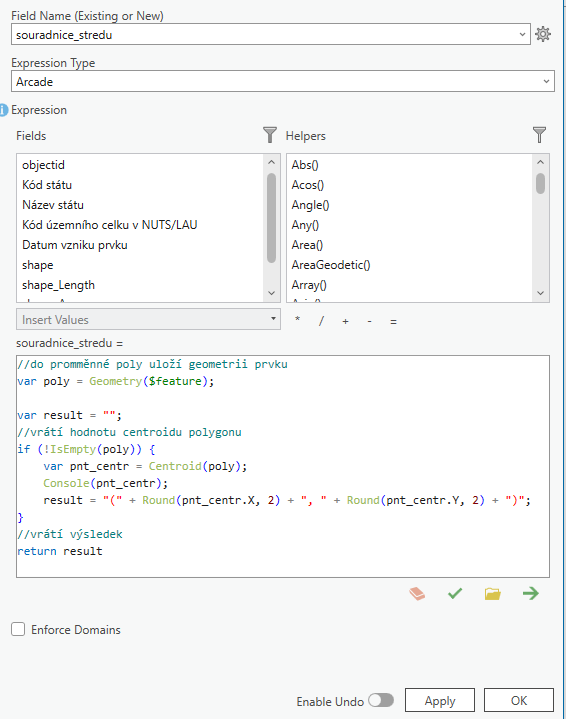The image size is (566, 719).
Task: Click down arrow of Fields scrollbar
Action: pos(271,293)
